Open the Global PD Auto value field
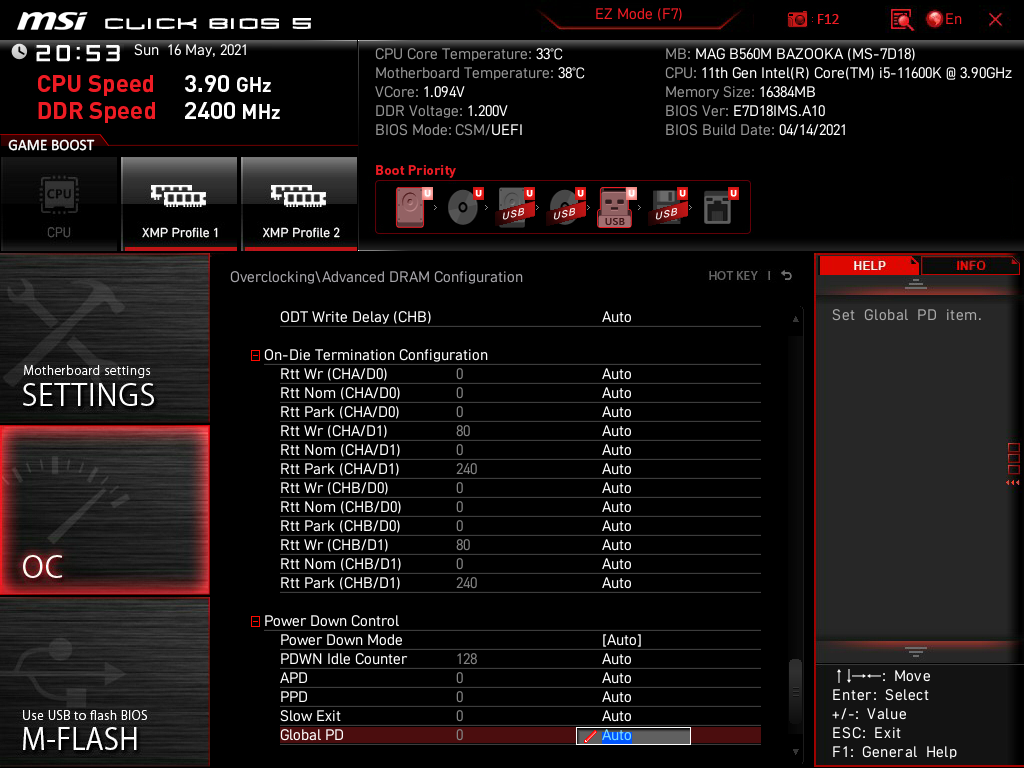1024x768 pixels. tap(633, 735)
